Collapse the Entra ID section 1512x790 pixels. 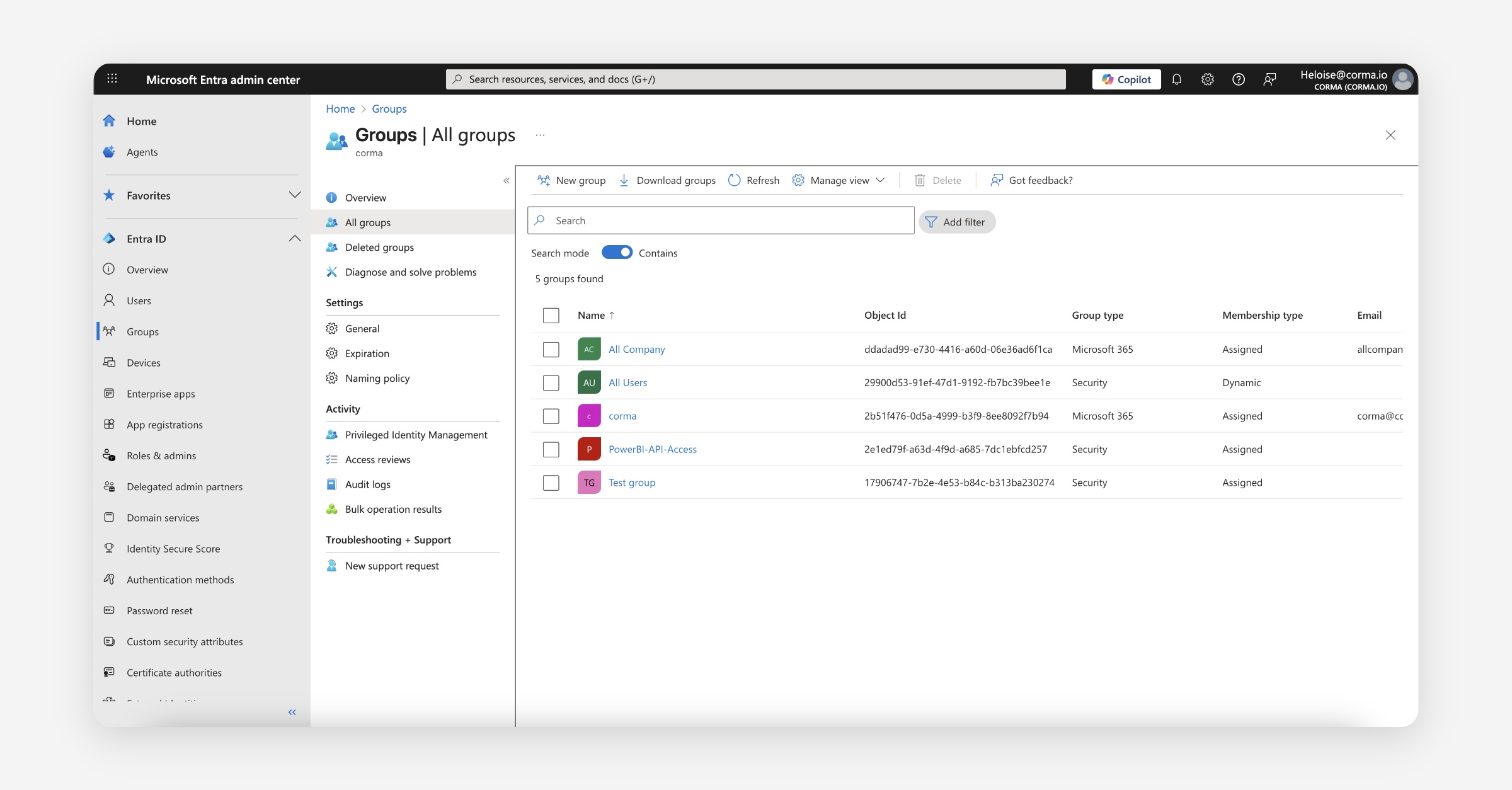point(294,239)
